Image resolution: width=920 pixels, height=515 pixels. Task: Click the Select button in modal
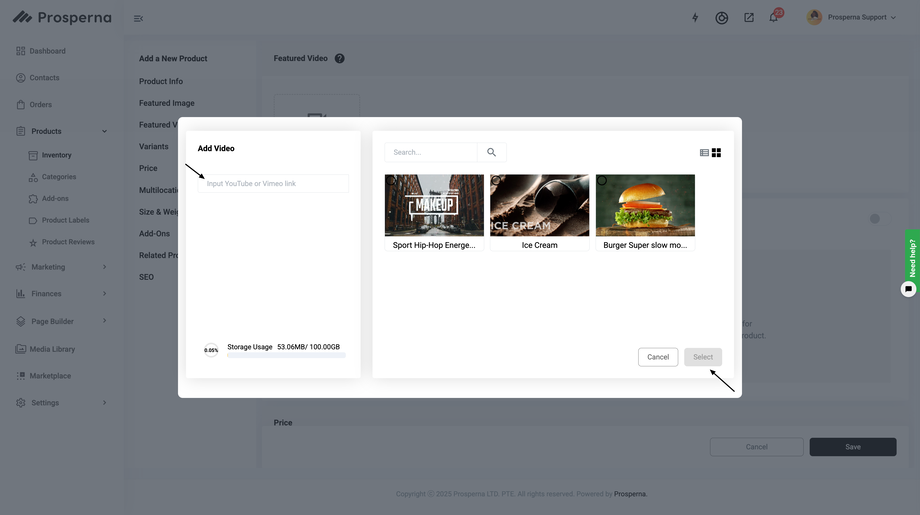(703, 357)
